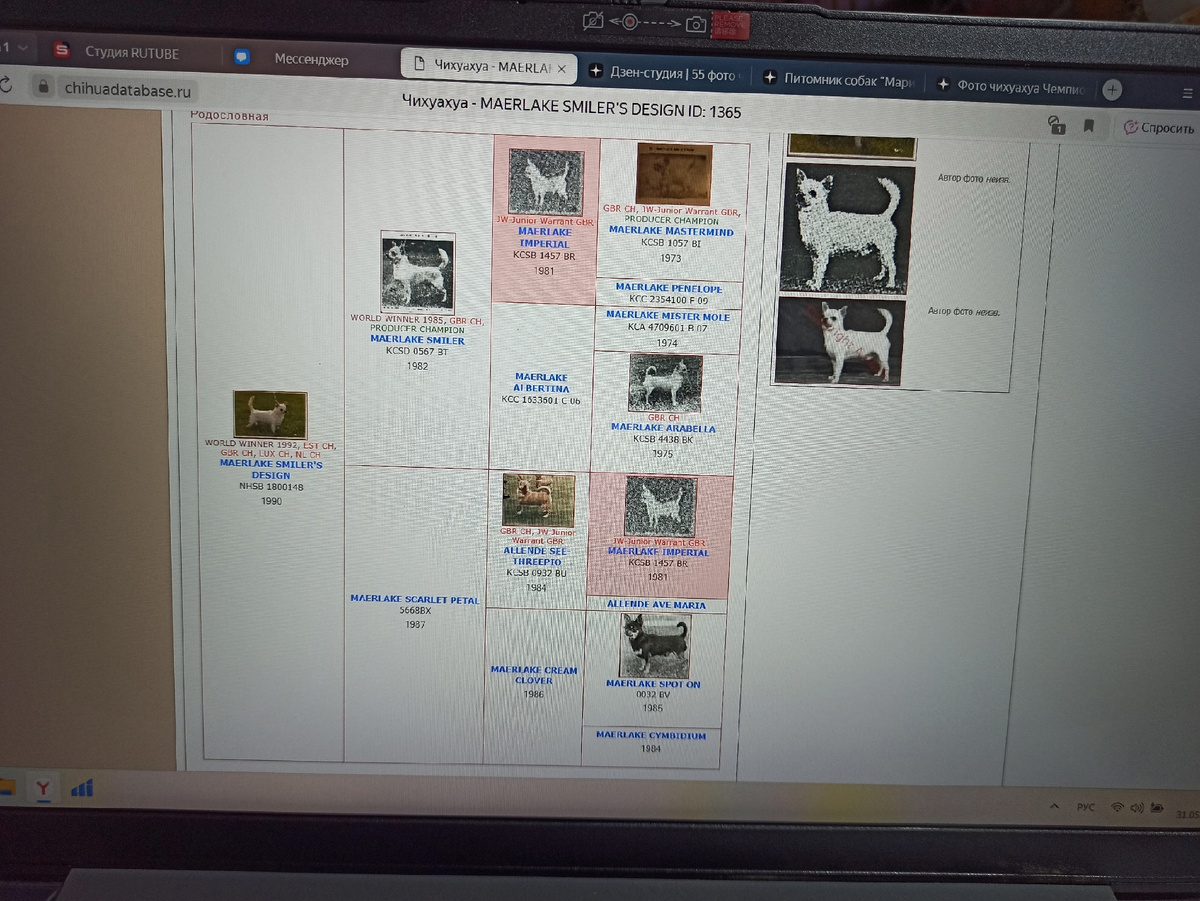The height and width of the screenshot is (901, 1200).
Task: Open the MAERLAKE SMILER link
Action: [417, 340]
